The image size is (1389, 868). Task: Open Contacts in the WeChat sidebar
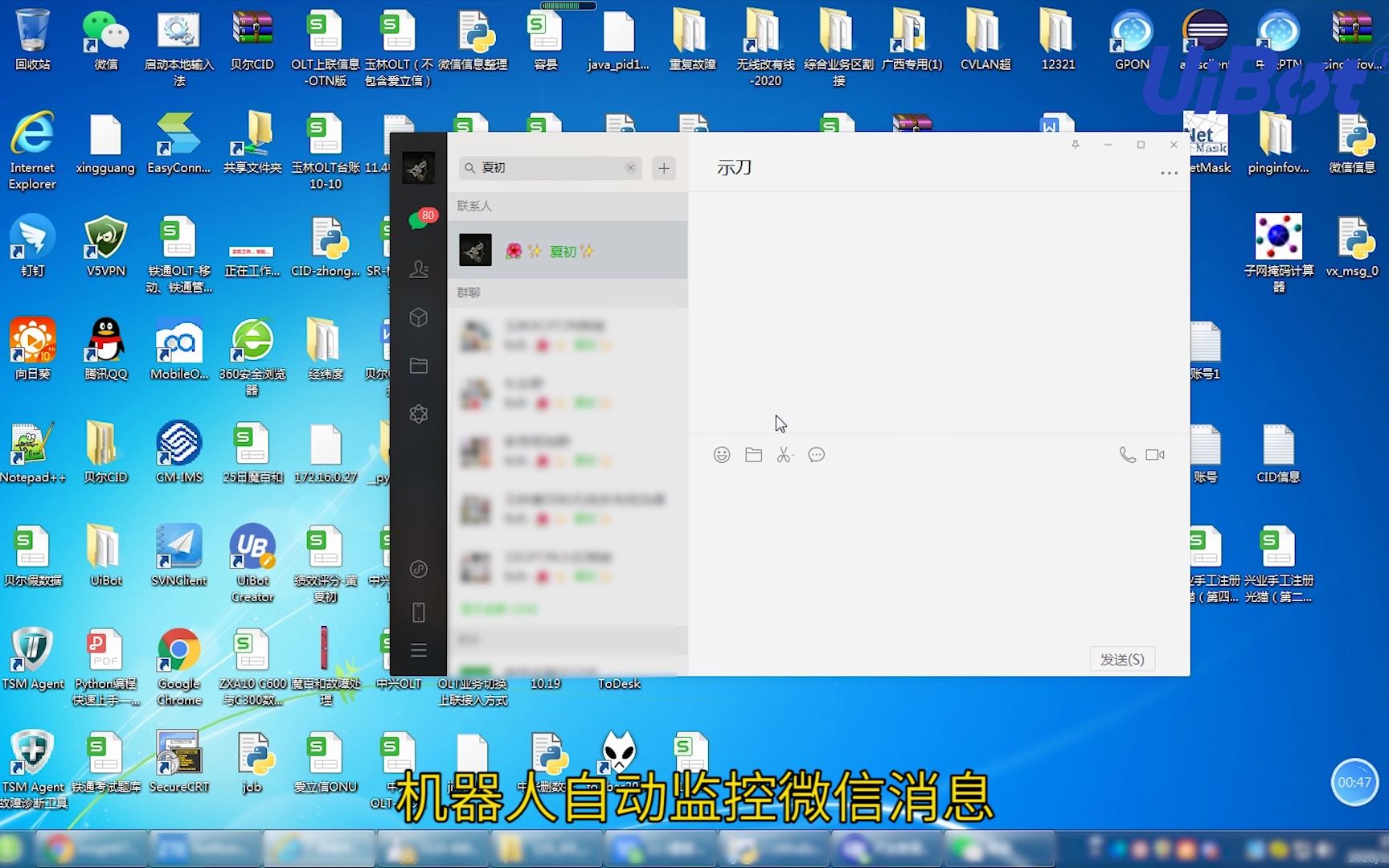(419, 269)
